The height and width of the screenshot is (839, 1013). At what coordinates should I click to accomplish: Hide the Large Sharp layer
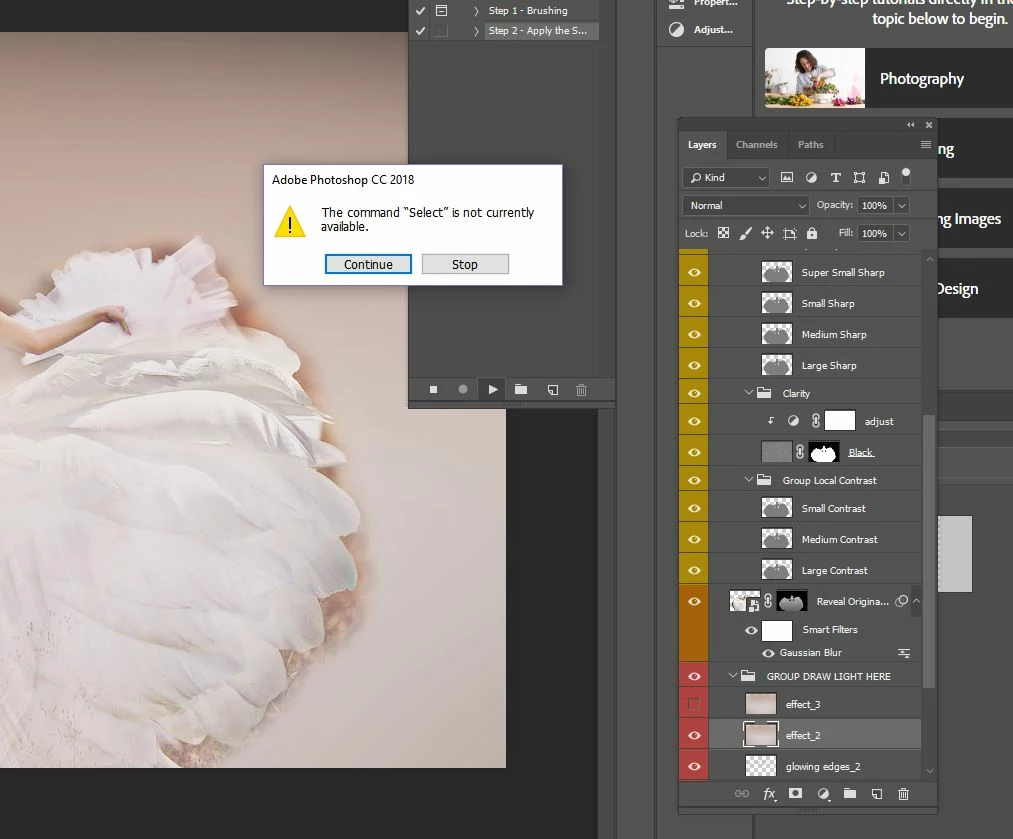pos(694,366)
